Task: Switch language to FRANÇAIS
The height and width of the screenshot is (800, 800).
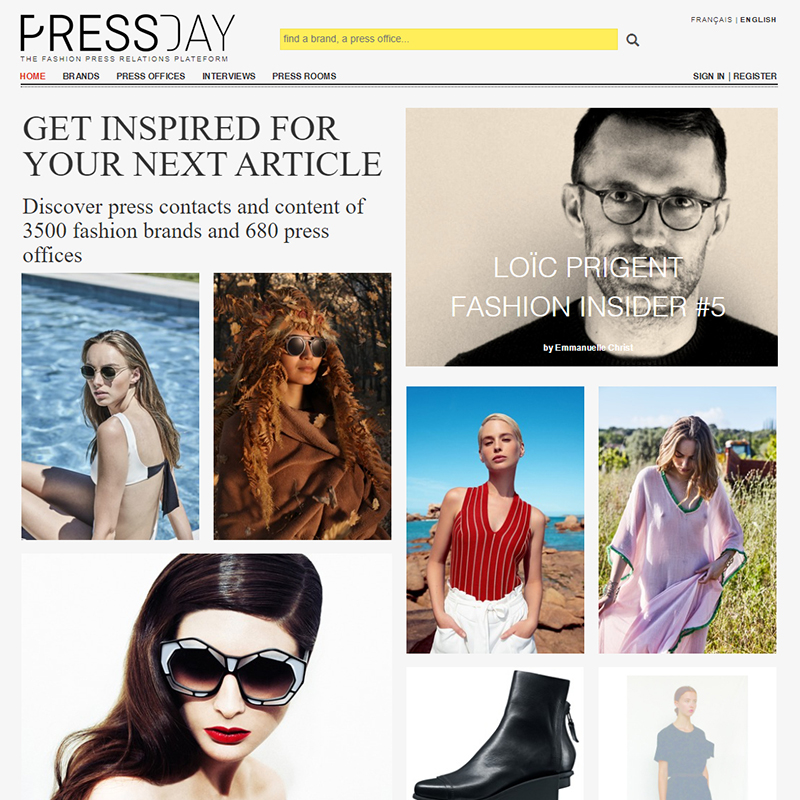Action: 711,19
